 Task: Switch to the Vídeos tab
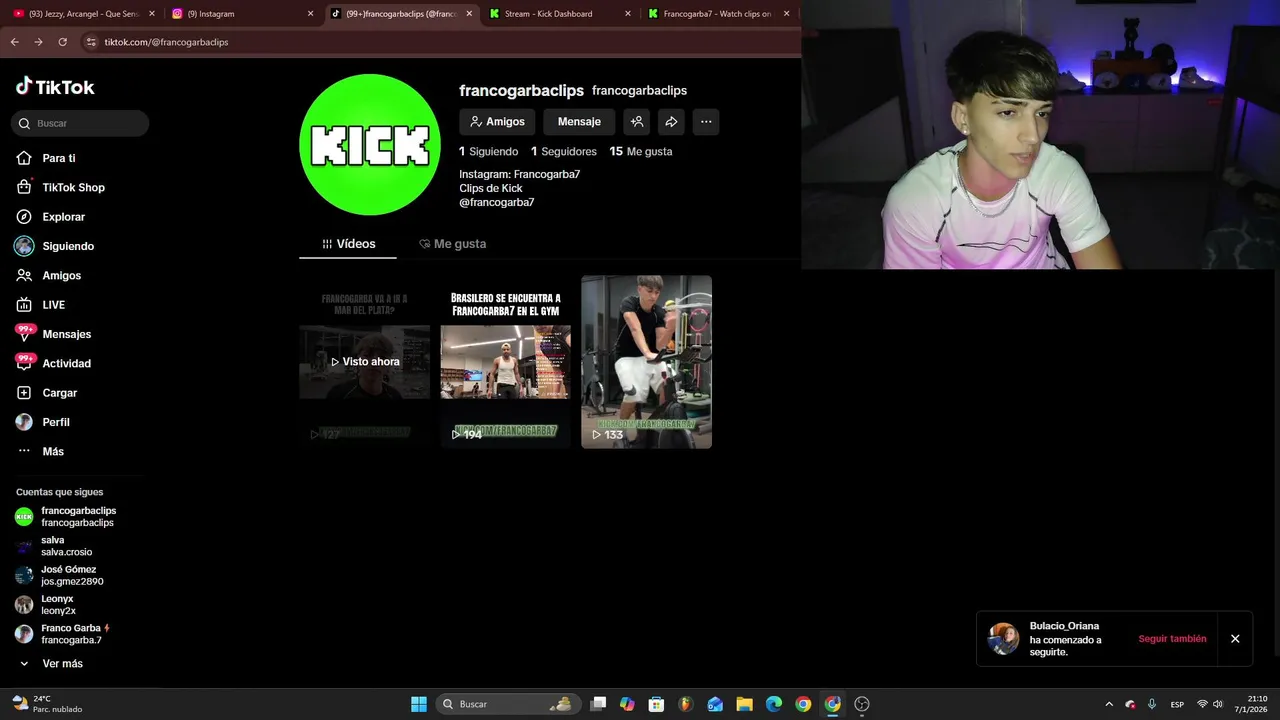click(x=348, y=244)
